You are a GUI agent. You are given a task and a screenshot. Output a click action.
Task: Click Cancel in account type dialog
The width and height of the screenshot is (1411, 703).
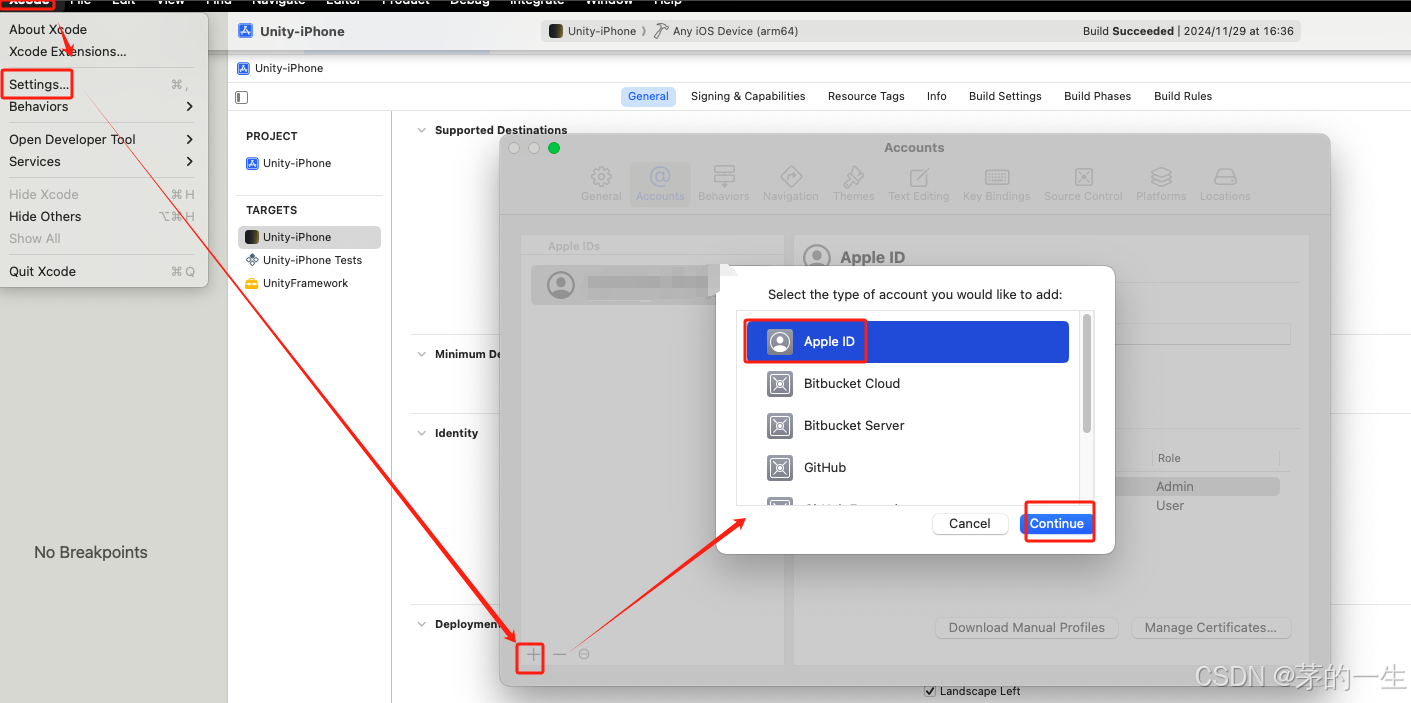(970, 524)
